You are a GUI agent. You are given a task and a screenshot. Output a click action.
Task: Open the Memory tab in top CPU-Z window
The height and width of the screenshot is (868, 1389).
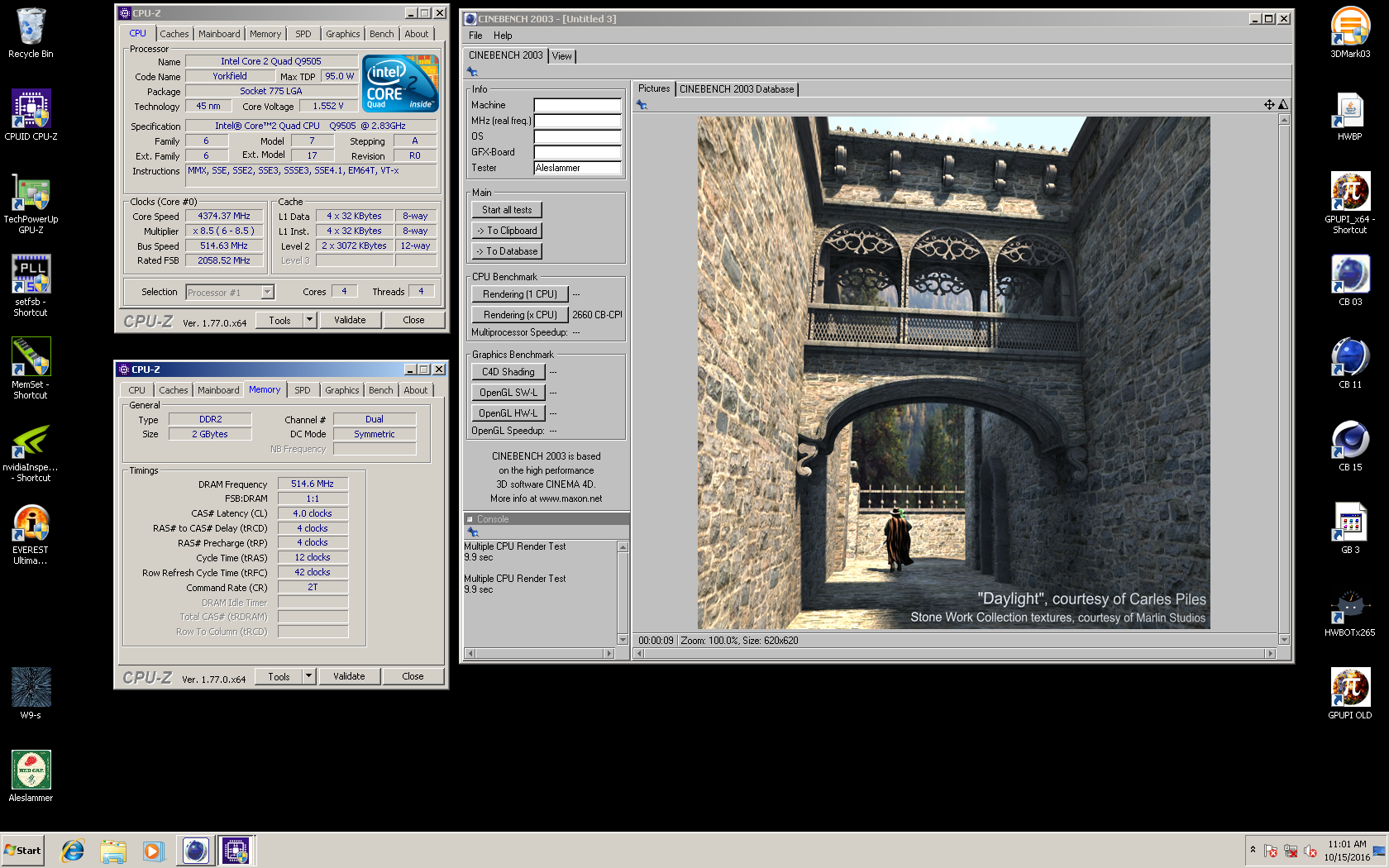point(265,34)
